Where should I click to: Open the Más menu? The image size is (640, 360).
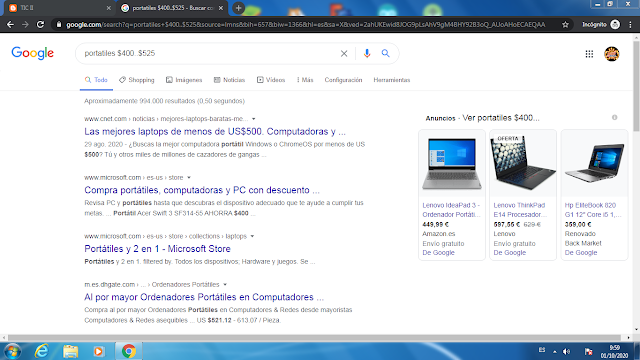[x=305, y=80]
